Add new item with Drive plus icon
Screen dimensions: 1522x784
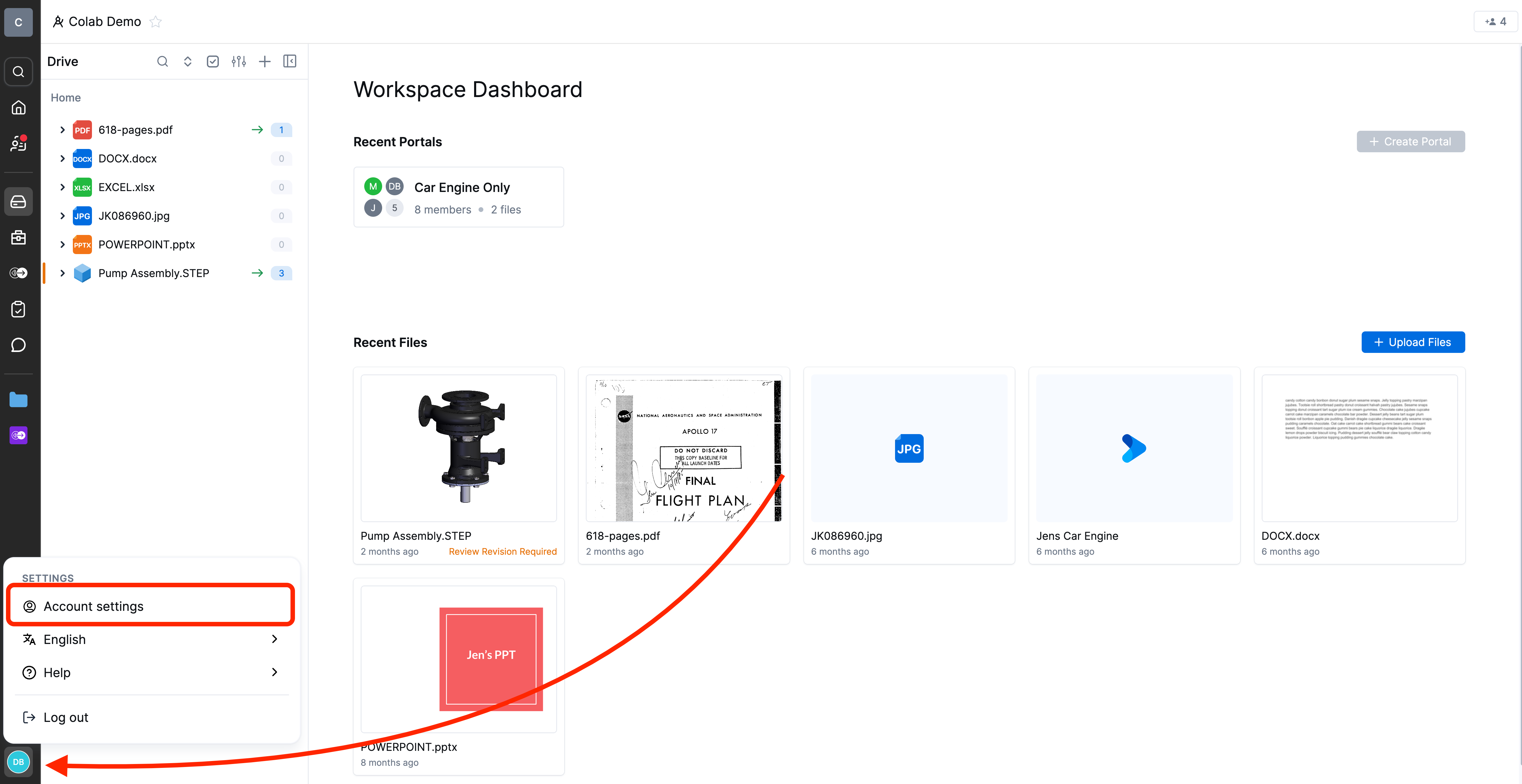click(265, 62)
